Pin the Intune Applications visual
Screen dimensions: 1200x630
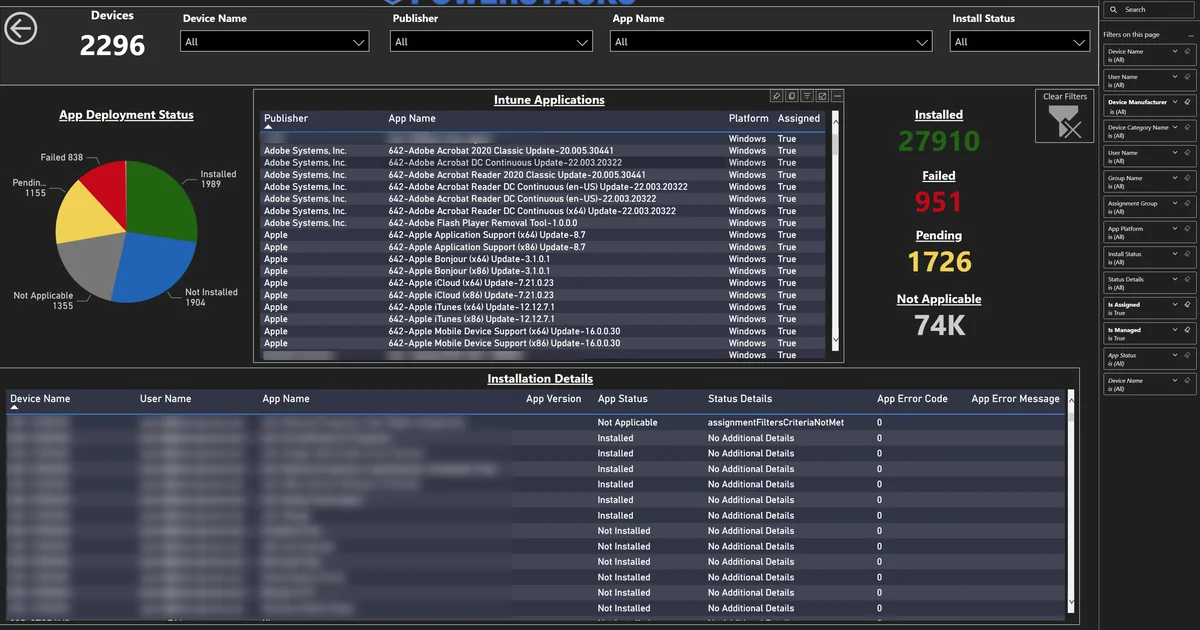776,96
